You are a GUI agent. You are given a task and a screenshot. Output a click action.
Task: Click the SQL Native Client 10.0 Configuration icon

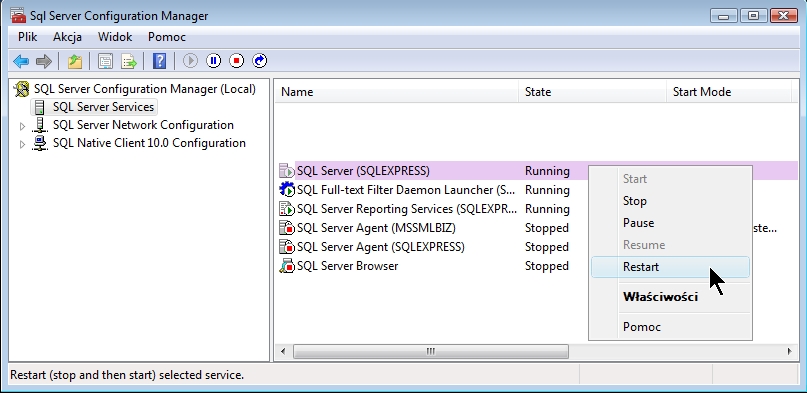[40, 143]
